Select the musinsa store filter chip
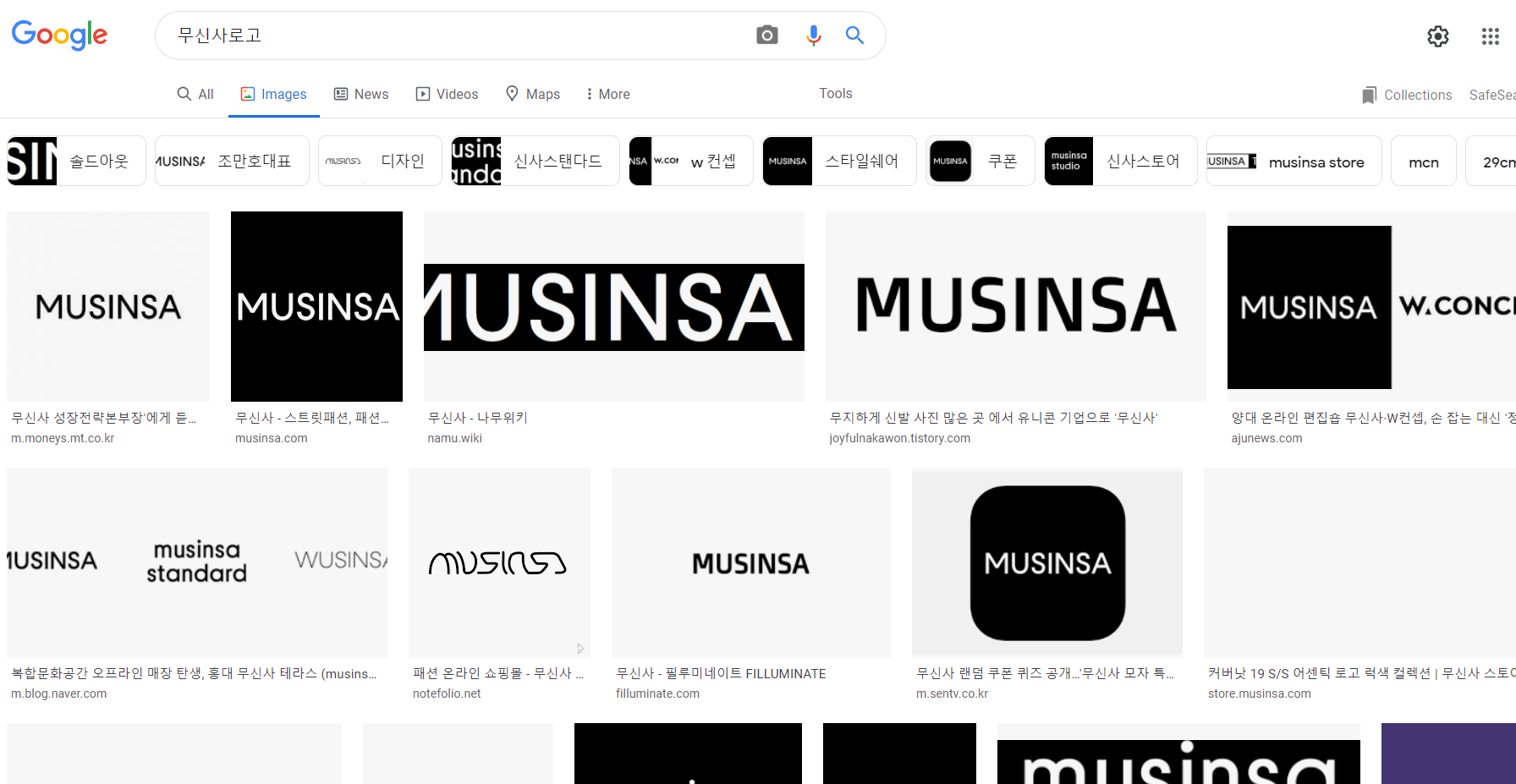The image size is (1516, 784). [x=1294, y=161]
